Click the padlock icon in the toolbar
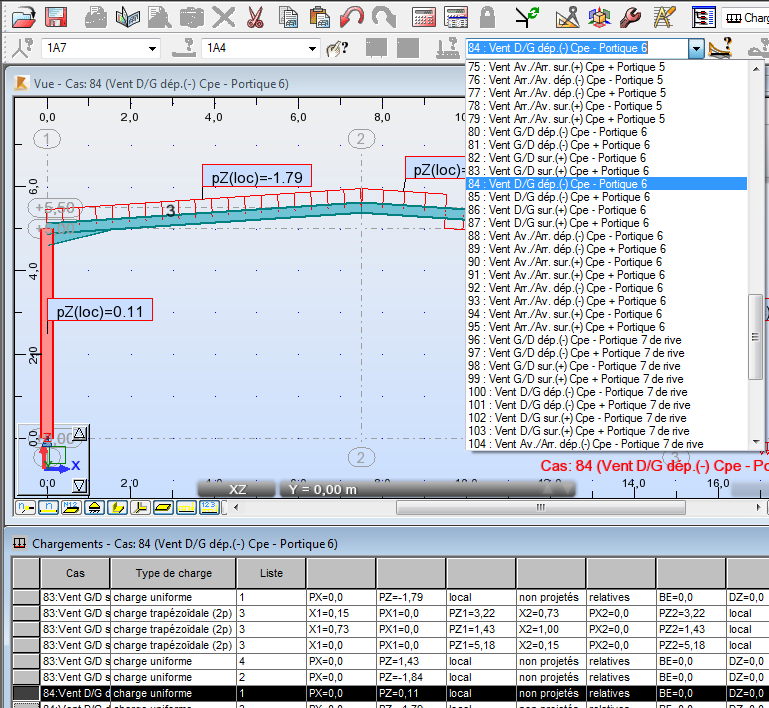The height and width of the screenshot is (708, 769). [487, 17]
